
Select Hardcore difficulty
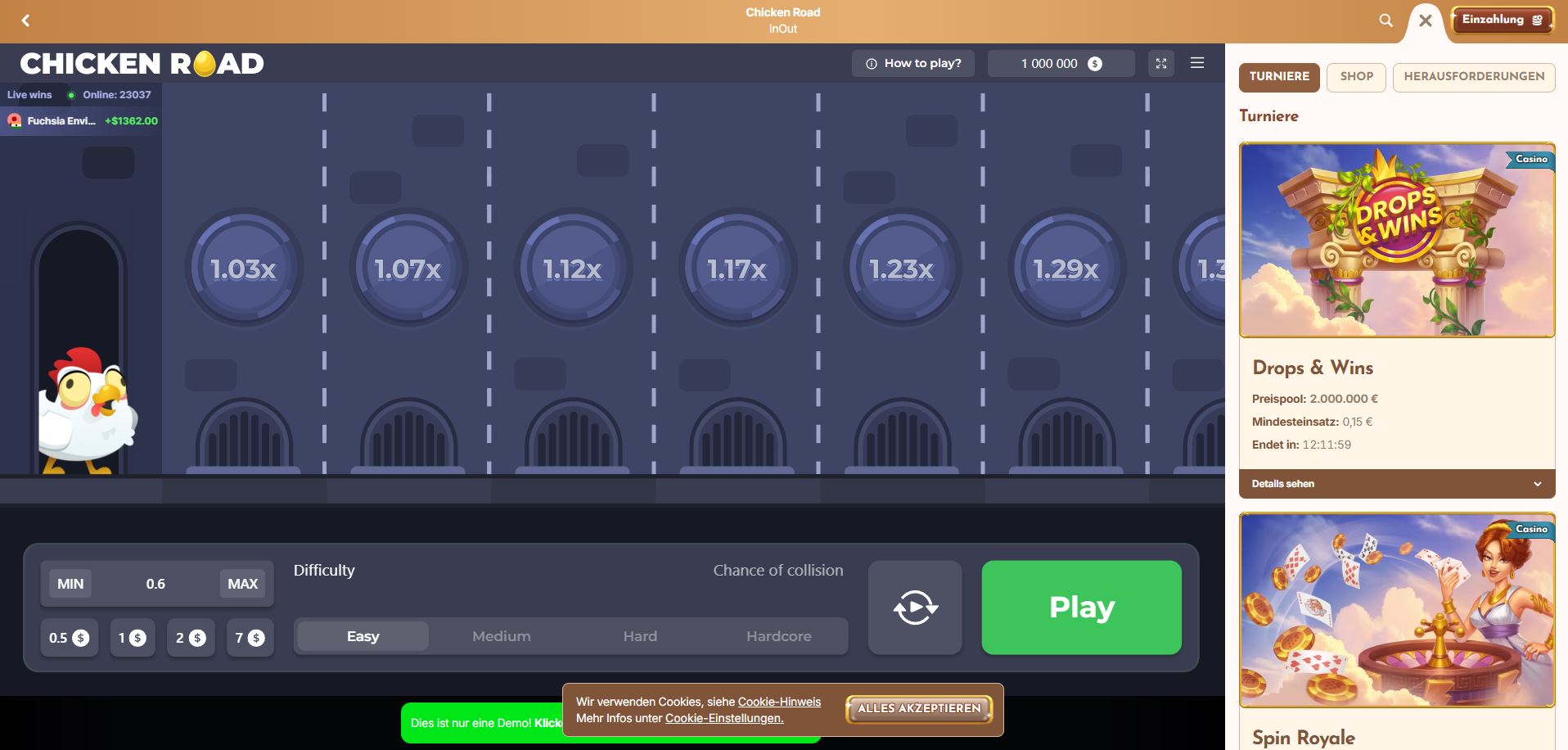(x=778, y=636)
